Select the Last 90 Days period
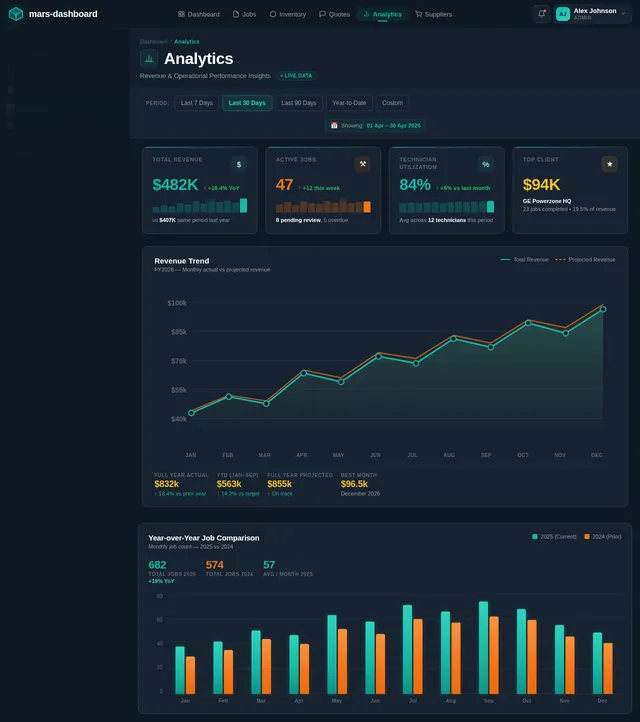The width and height of the screenshot is (640, 722). pos(299,103)
